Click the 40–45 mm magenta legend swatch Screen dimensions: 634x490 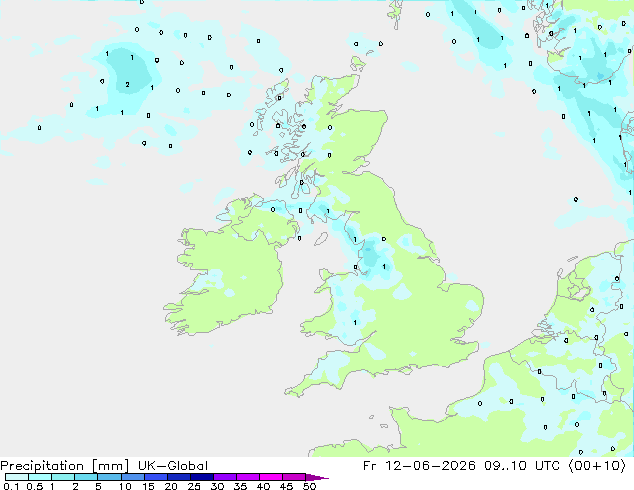pos(271,477)
